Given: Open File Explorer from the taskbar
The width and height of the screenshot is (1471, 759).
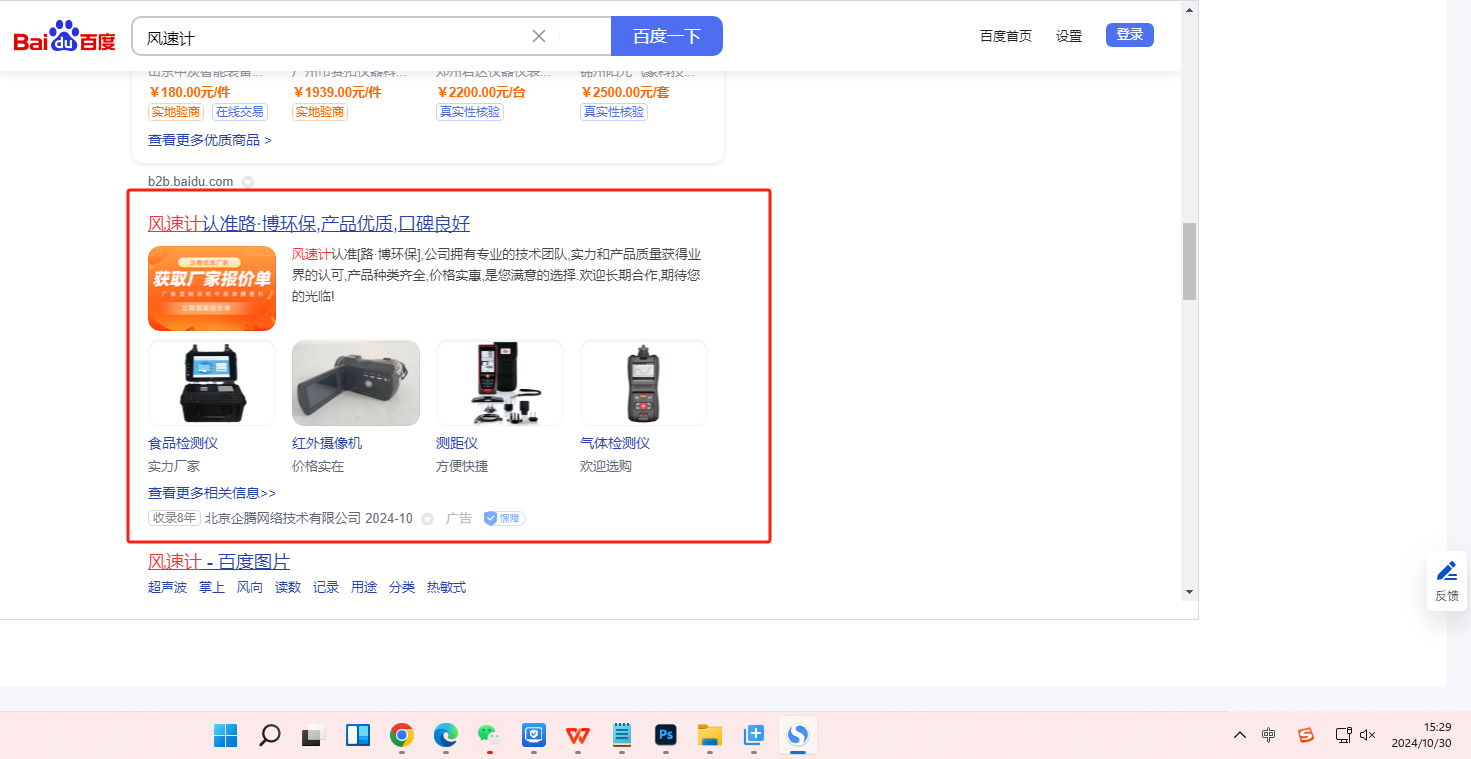Looking at the screenshot, I should [x=710, y=736].
